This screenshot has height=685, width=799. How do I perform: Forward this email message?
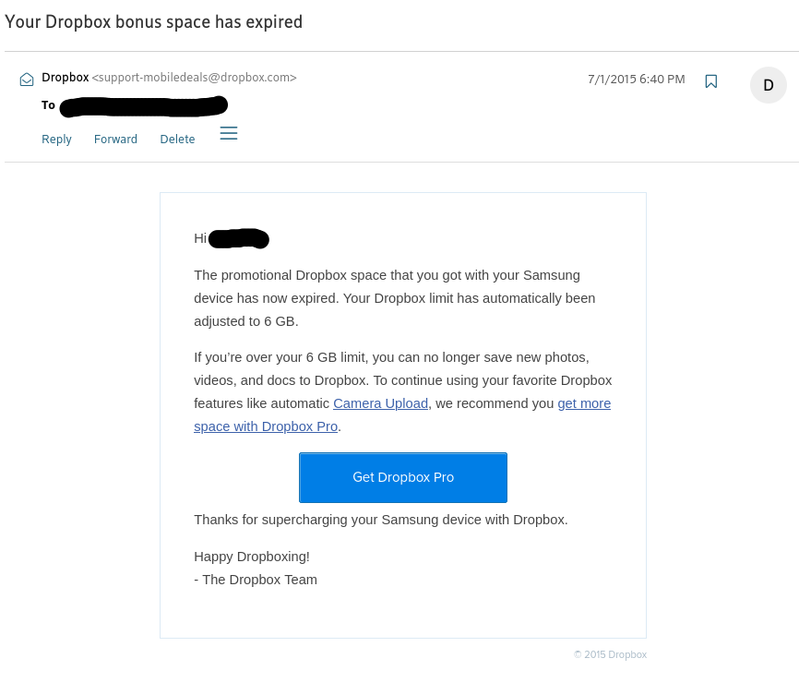point(116,139)
